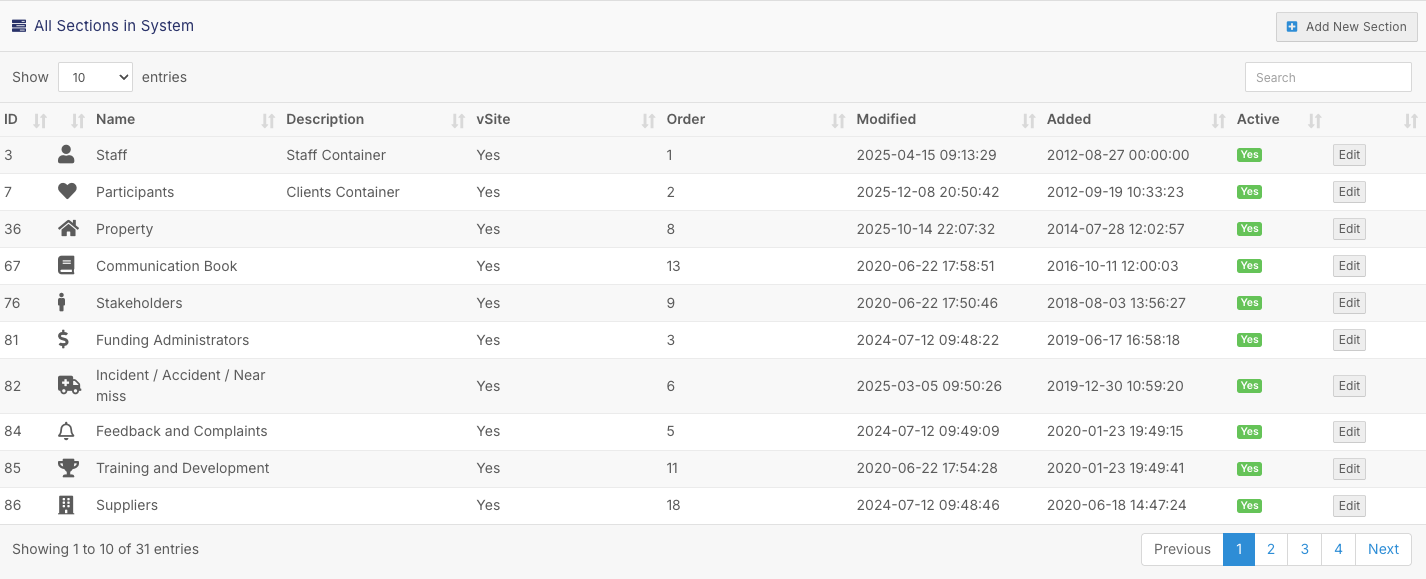The width and height of the screenshot is (1426, 579).
Task: Click Add New Section button
Action: point(1346,27)
